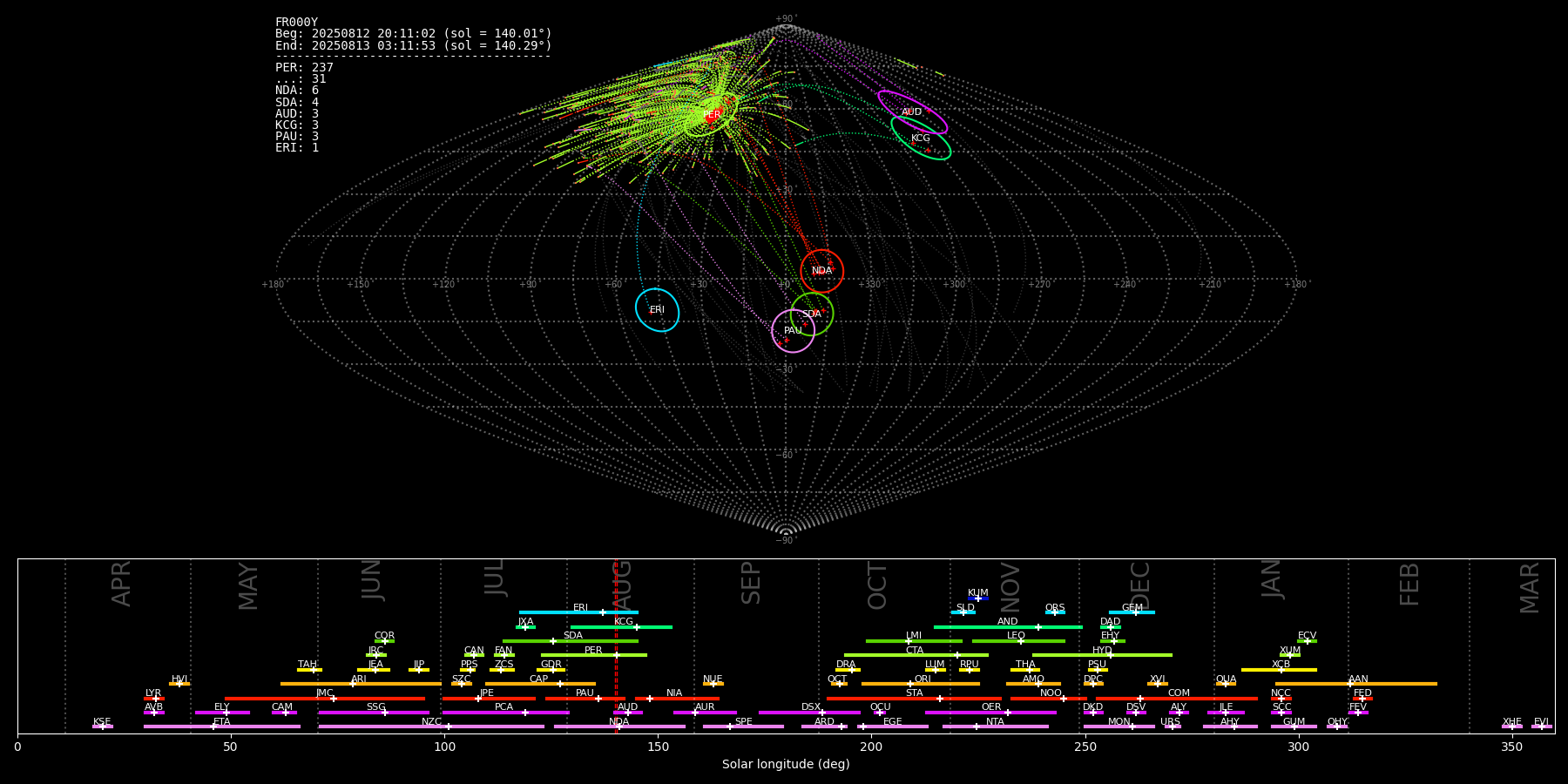This screenshot has width=1568, height=784.
Task: Click the '...: 31' sporadic count
Action: pyautogui.click(x=301, y=79)
